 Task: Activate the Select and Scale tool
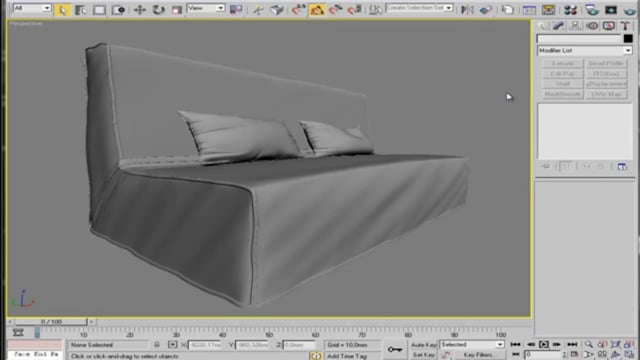coord(176,9)
